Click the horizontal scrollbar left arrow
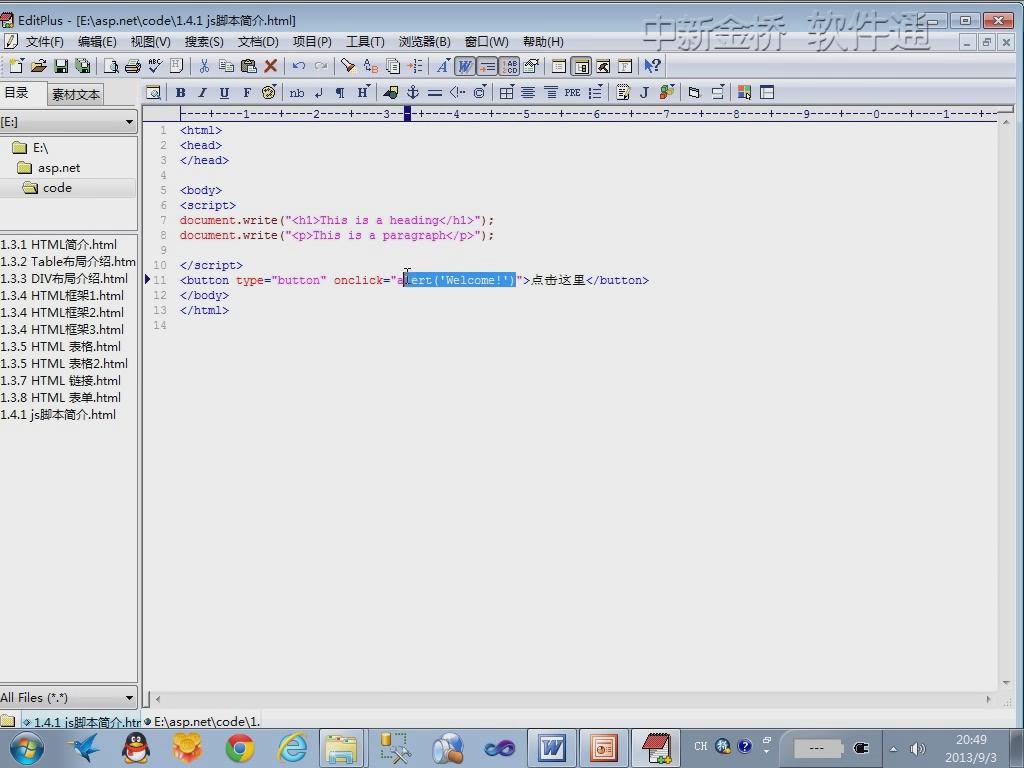The image size is (1024, 768). click(158, 699)
